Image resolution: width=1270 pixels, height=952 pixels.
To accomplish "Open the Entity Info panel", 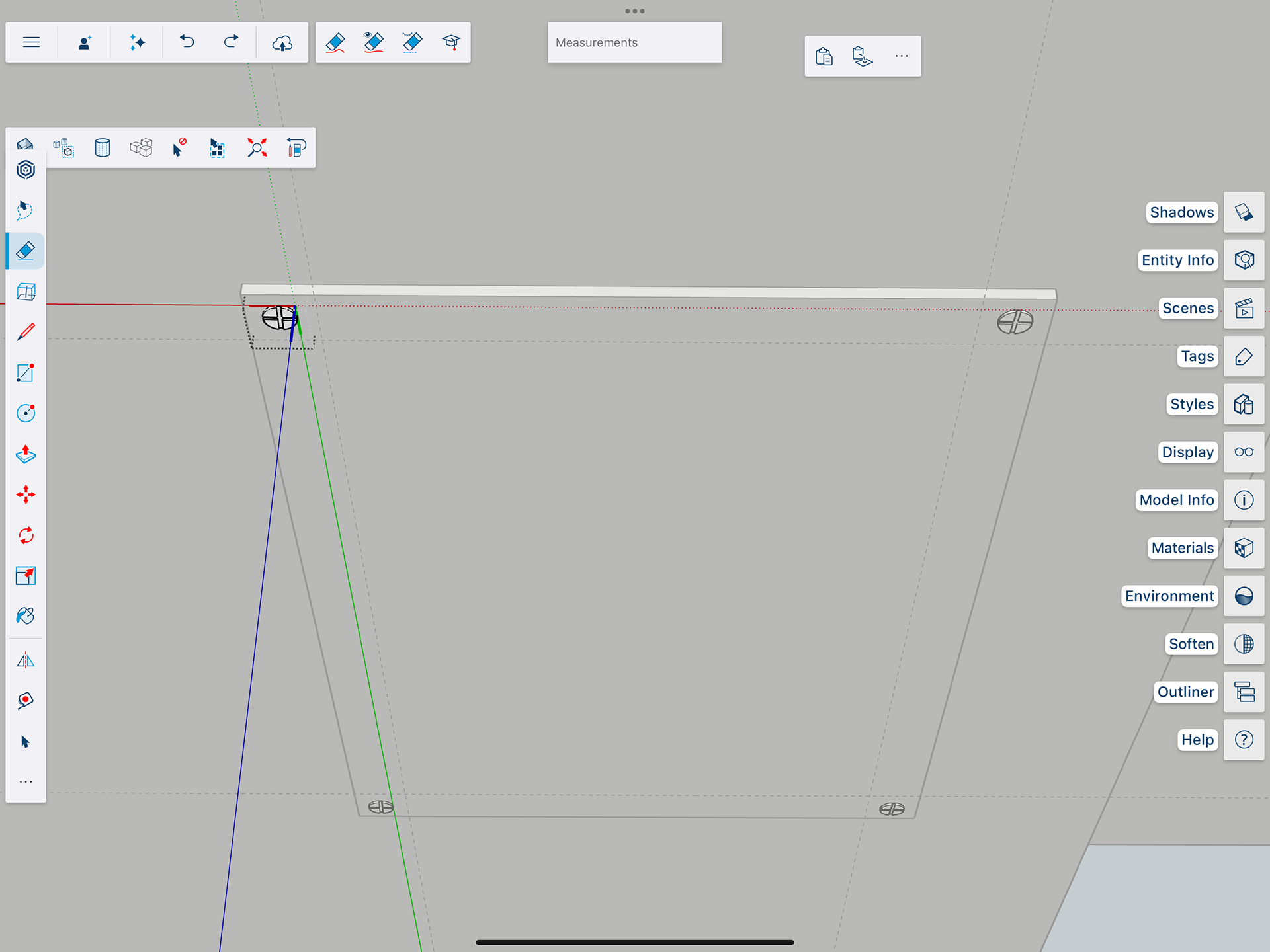I will [x=1244, y=260].
